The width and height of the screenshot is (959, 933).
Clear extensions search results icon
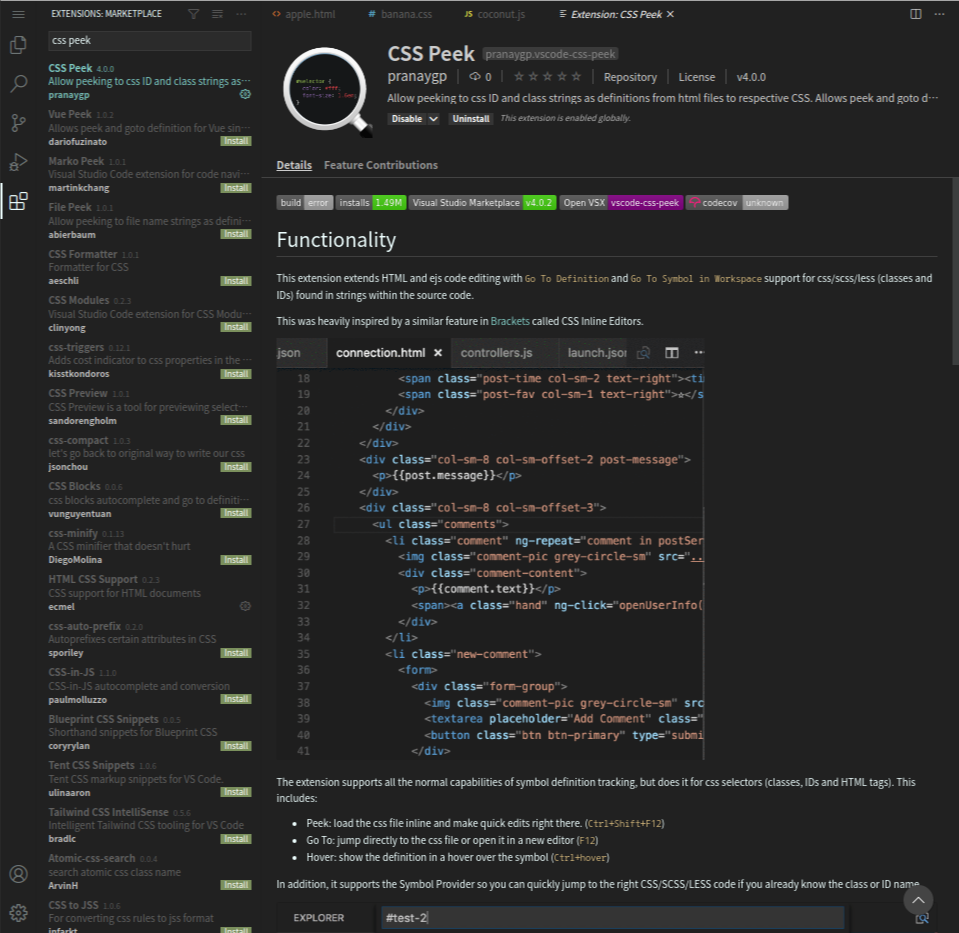(217, 14)
